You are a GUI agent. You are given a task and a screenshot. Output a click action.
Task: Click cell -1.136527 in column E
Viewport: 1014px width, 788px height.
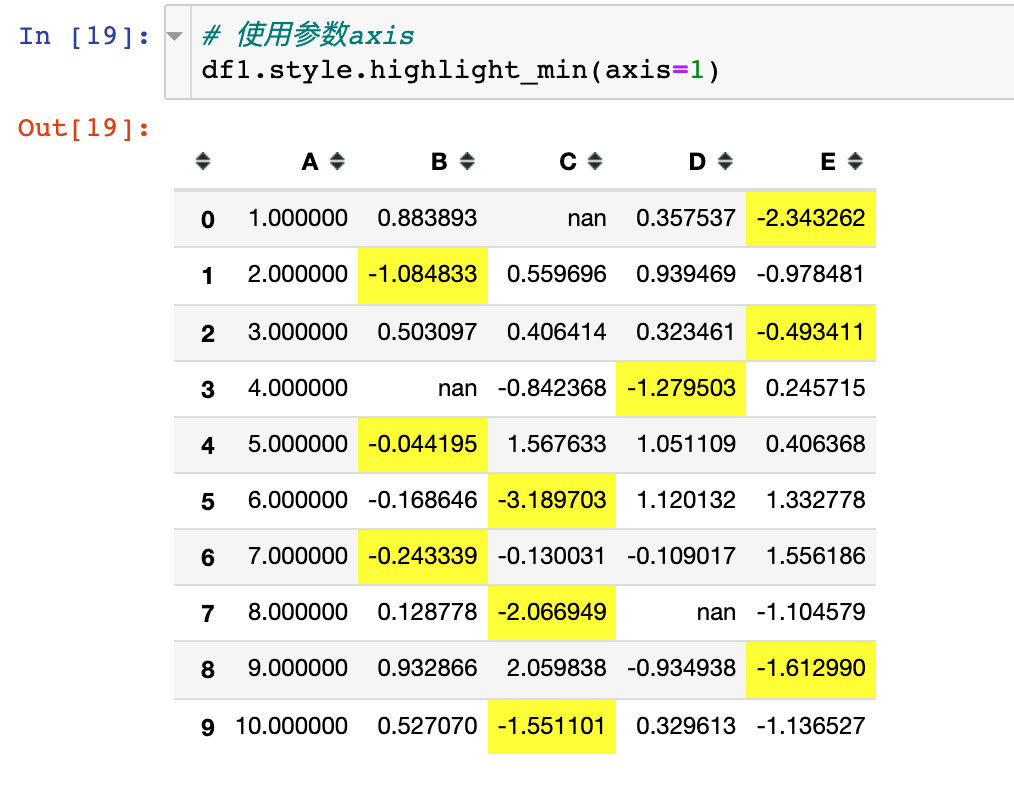point(811,726)
